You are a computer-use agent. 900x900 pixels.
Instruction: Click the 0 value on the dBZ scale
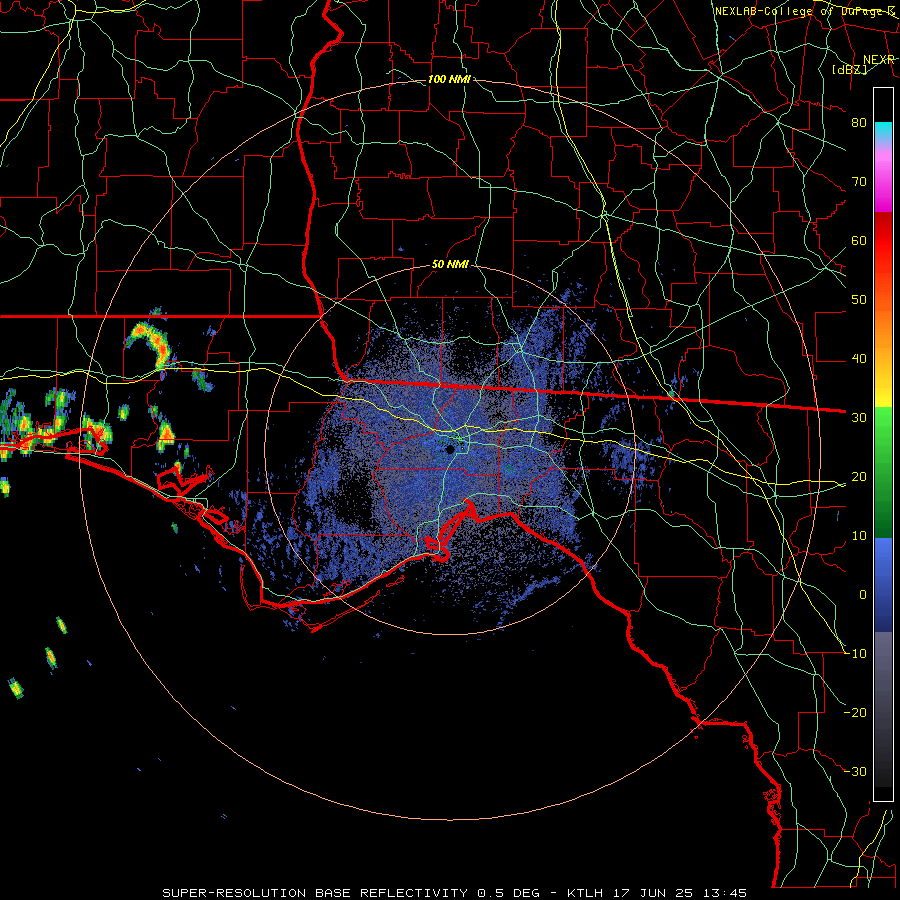863,595
